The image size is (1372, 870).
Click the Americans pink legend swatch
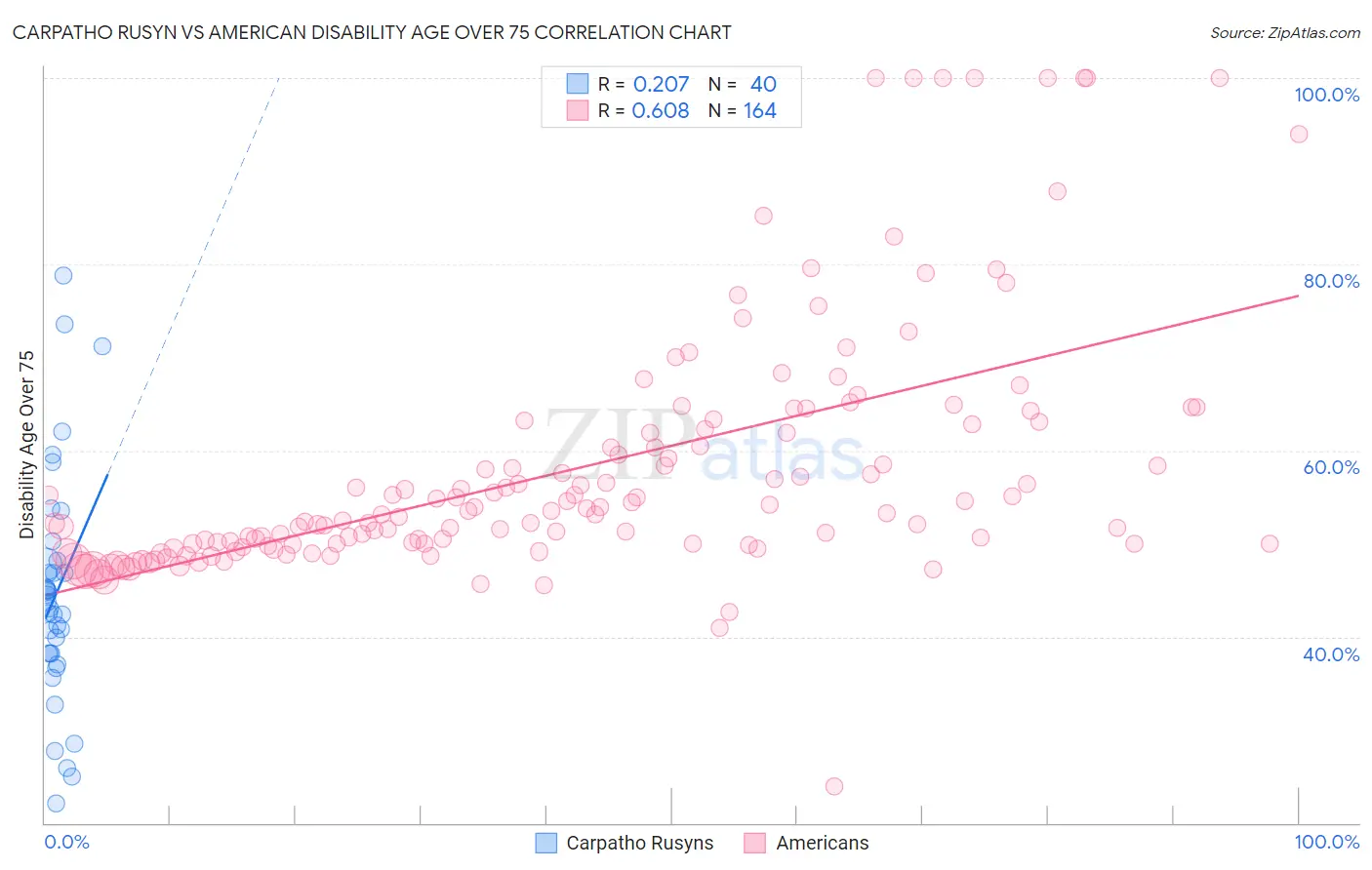(754, 843)
